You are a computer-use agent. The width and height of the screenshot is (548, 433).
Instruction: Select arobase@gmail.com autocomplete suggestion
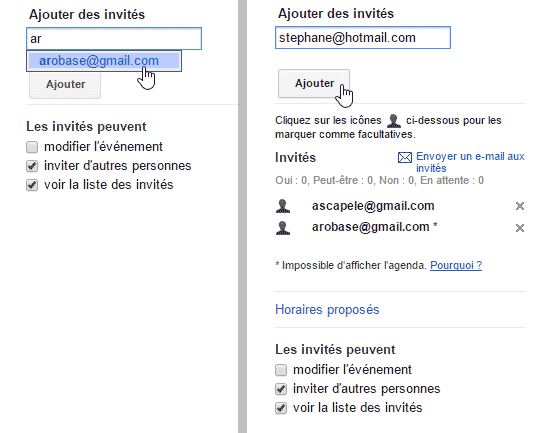point(104,61)
